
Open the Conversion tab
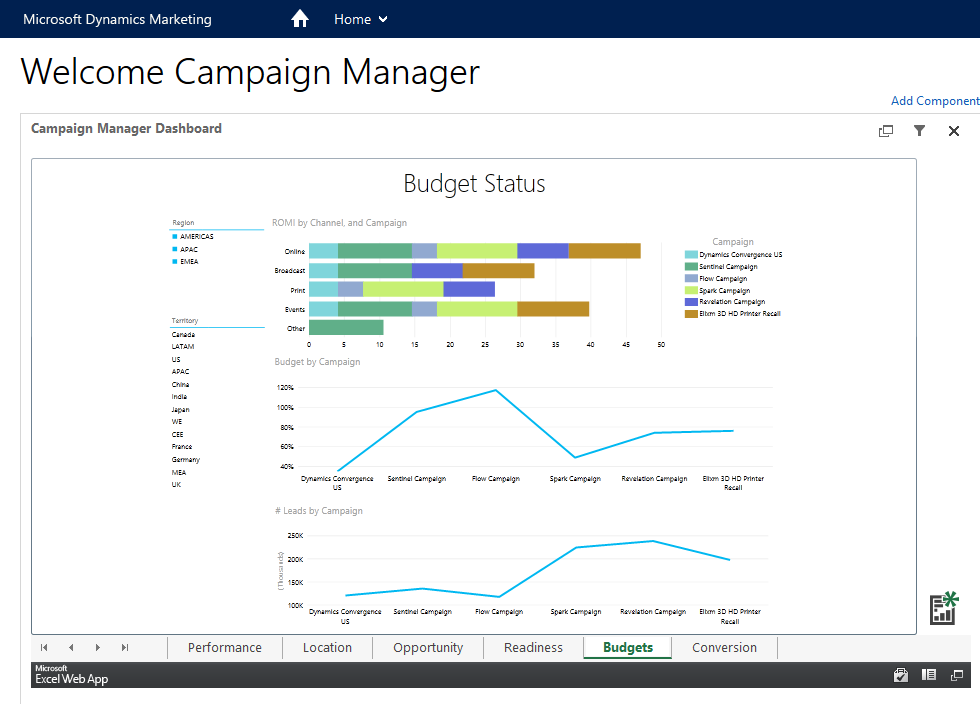point(724,648)
